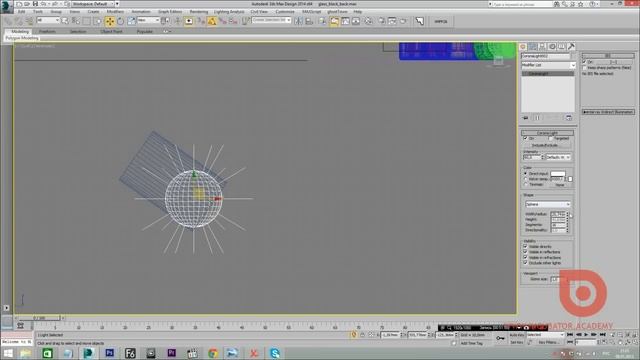Viewport: 640px width, 360px height.
Task: Toggle the CoronaLight On checkbox
Action: [x=525, y=138]
